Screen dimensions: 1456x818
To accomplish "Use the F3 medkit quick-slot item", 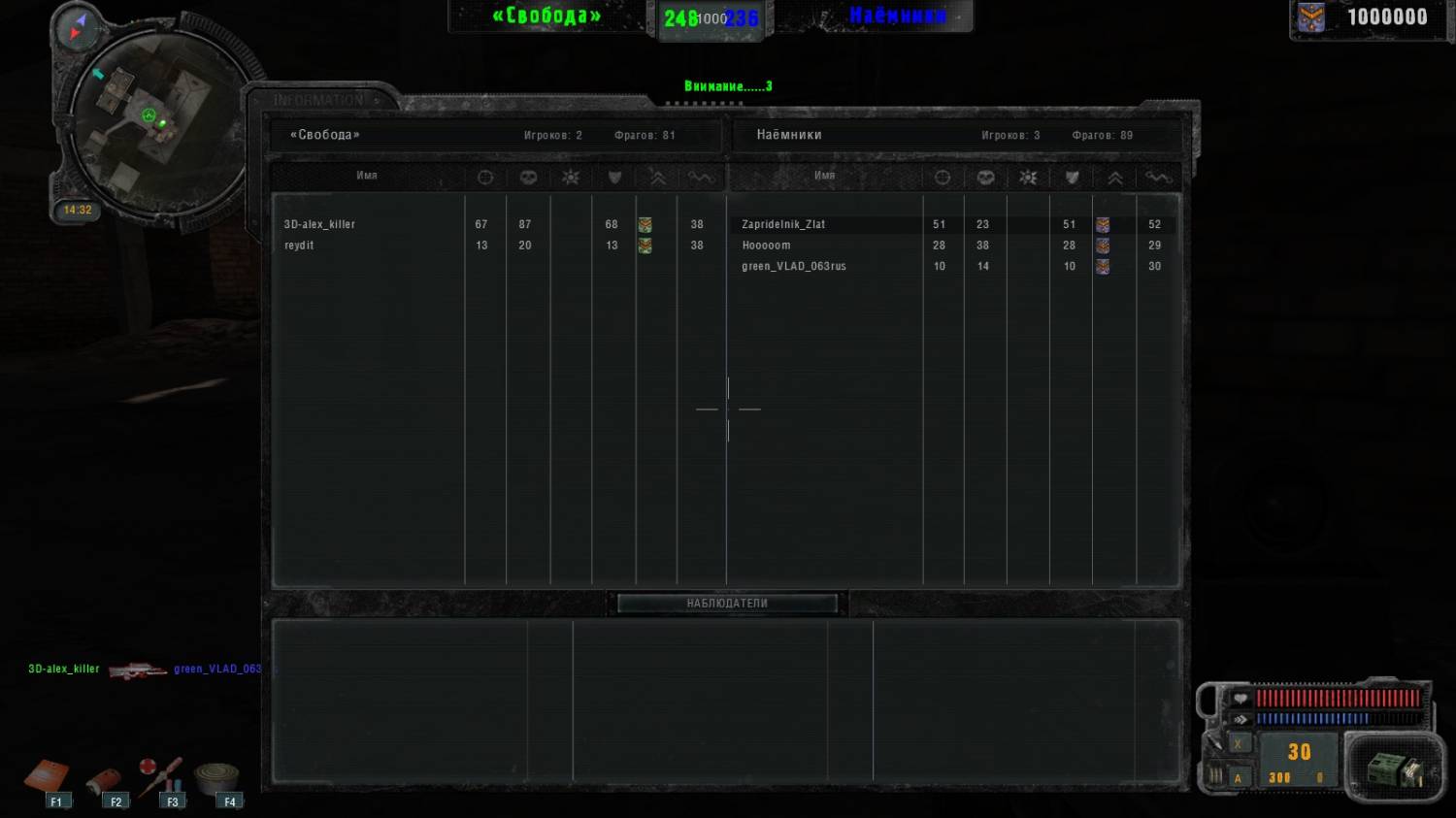I will tap(160, 776).
